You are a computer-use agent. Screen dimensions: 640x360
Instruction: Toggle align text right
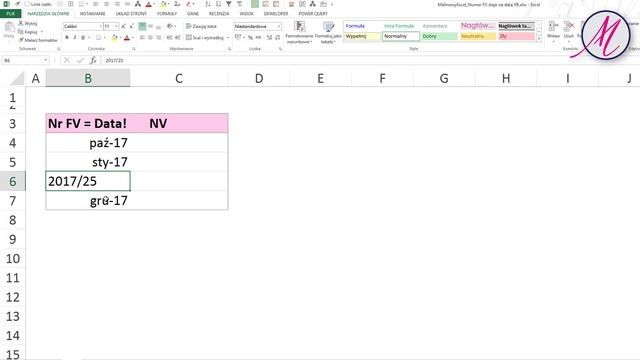(x=158, y=38)
